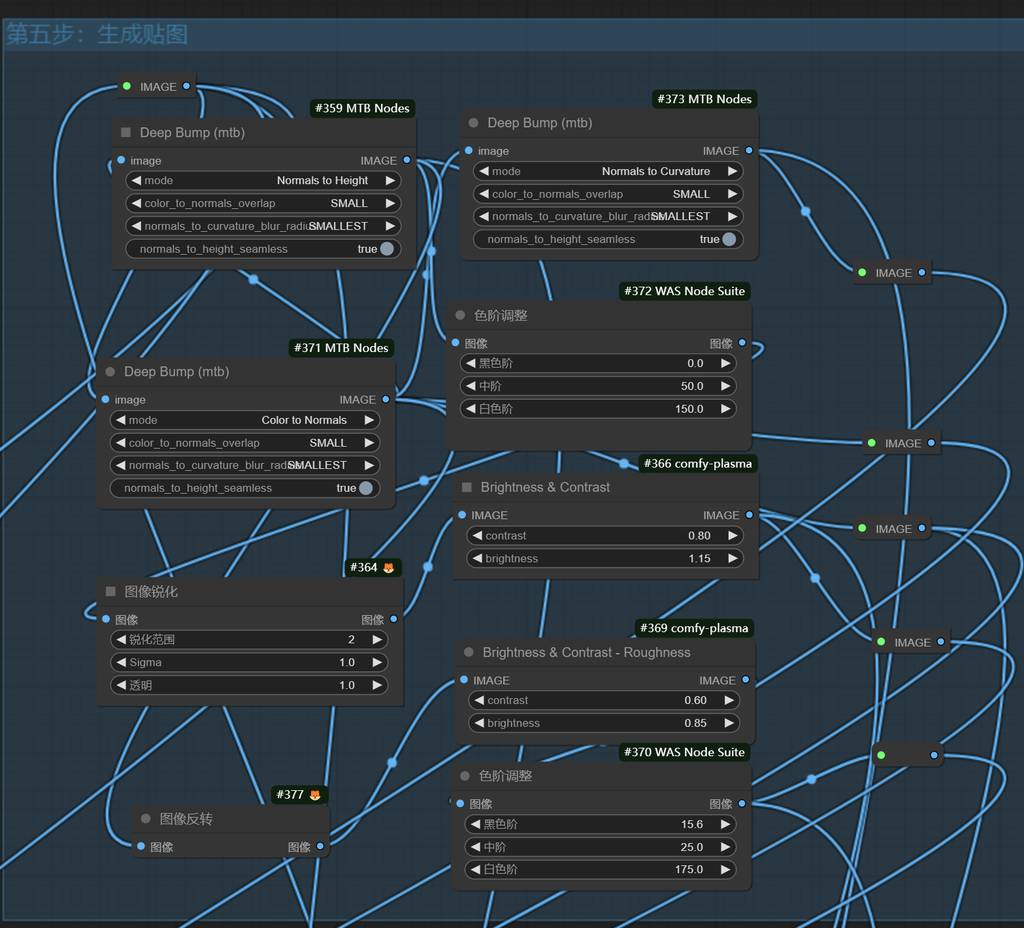1024x928 pixels.
Task: Toggle normals_to_height_seamless in Deep Bump #359
Action: pos(386,249)
